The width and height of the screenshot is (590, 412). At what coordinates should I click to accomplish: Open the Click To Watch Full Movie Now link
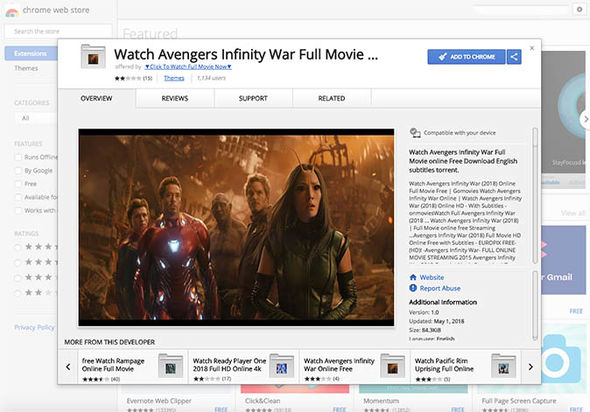(188, 67)
